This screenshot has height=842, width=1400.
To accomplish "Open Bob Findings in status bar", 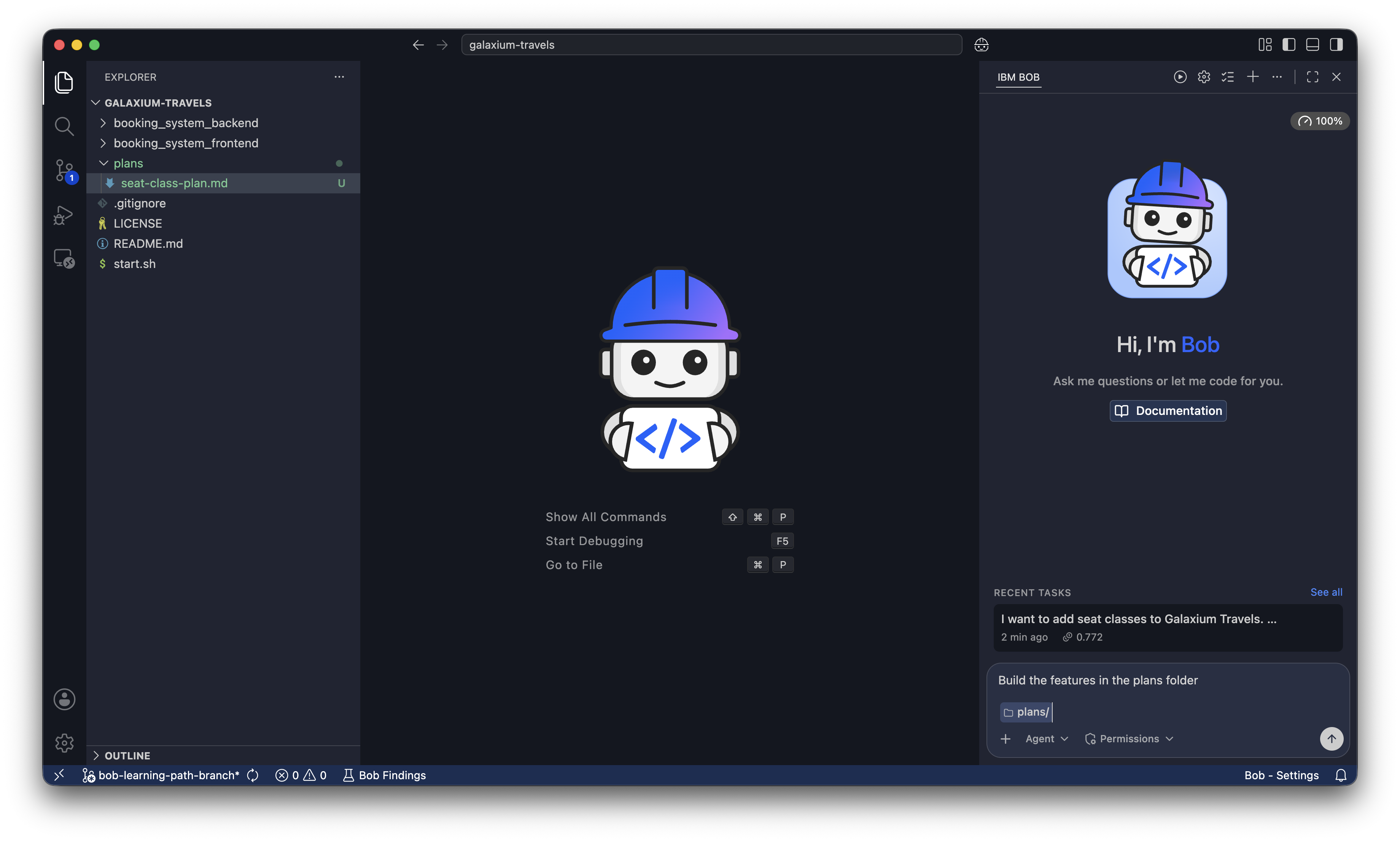I will click(x=384, y=775).
